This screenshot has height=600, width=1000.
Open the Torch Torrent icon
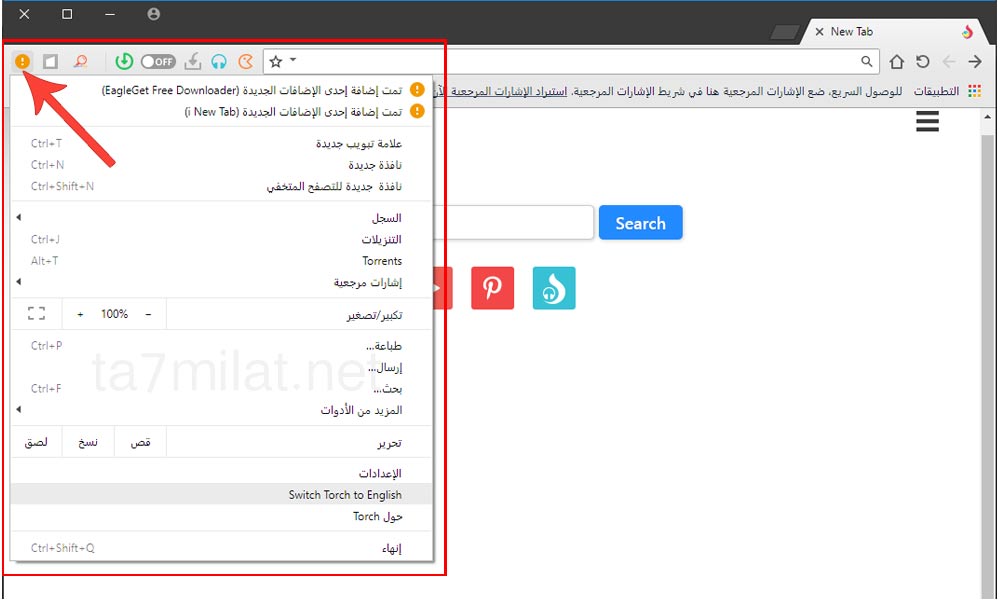246,61
